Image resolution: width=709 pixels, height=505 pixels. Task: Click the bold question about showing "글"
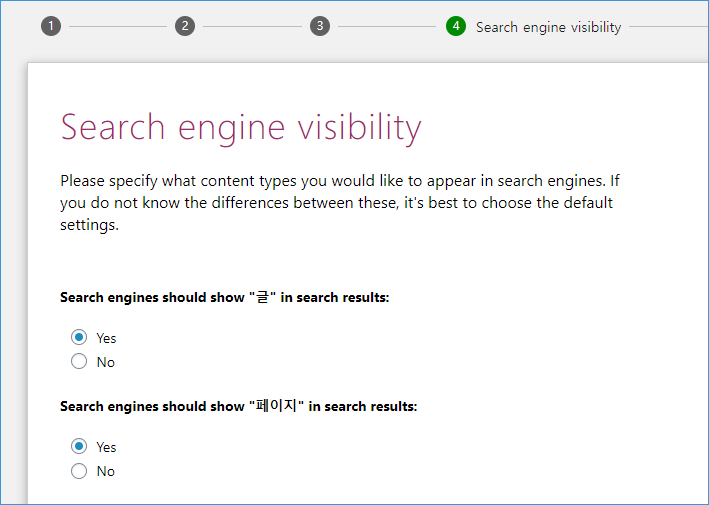225,297
